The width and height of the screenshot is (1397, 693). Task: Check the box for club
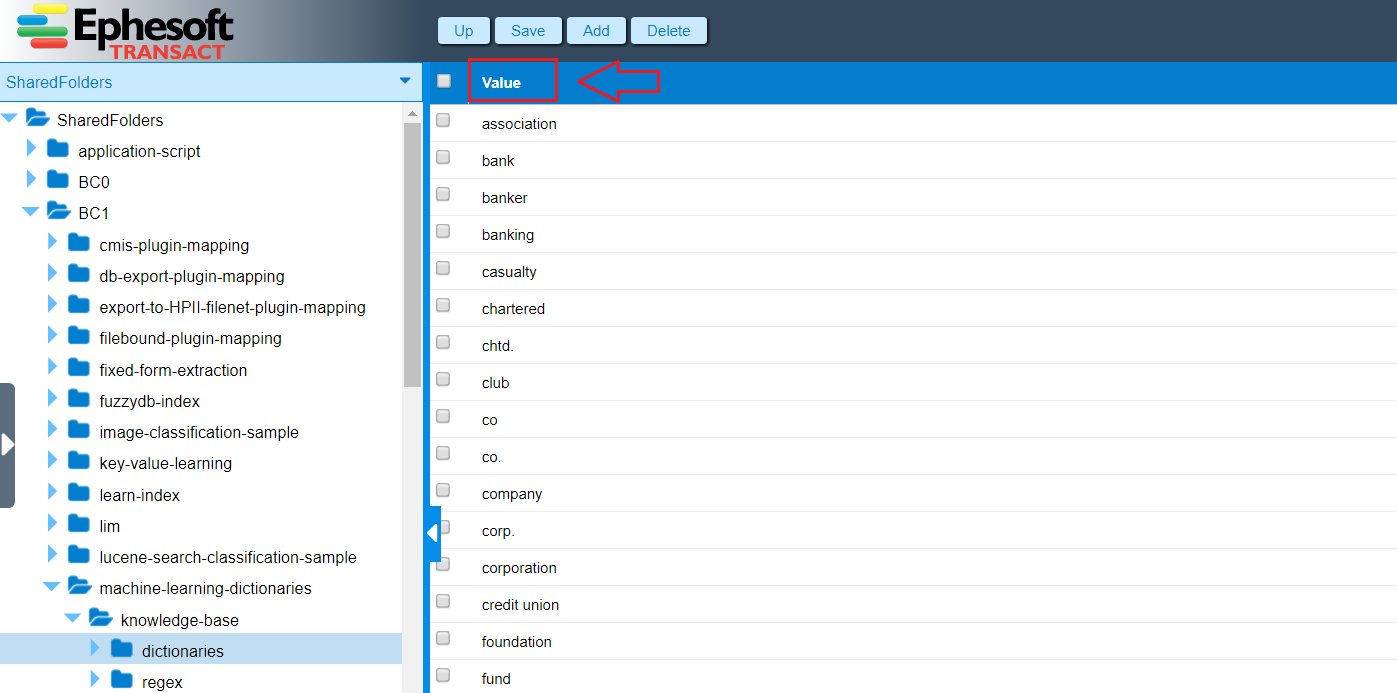[x=443, y=380]
